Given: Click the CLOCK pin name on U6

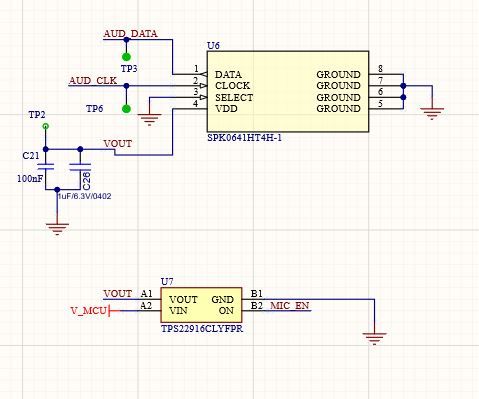Looking at the screenshot, I should coord(233,86).
